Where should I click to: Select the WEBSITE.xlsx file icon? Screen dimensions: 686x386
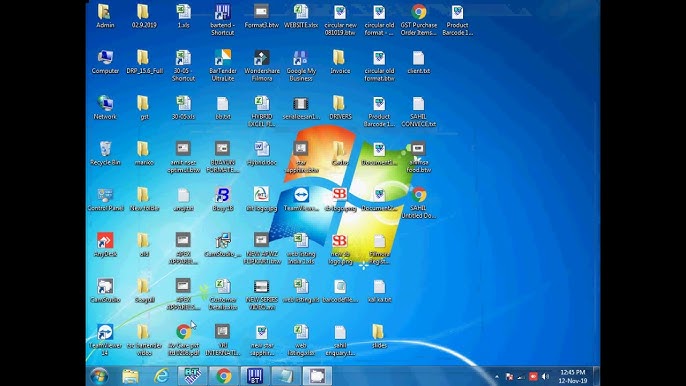pyautogui.click(x=301, y=16)
